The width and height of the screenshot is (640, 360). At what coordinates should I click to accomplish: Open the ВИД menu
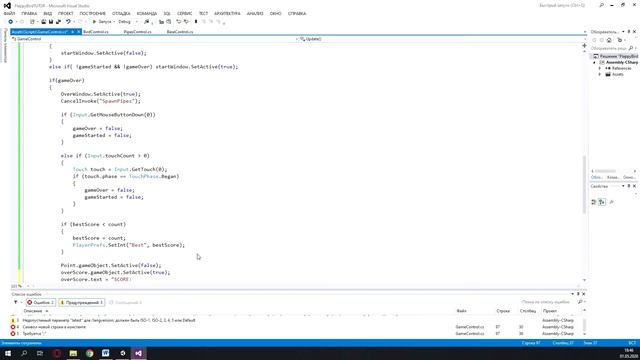pyautogui.click(x=48, y=13)
